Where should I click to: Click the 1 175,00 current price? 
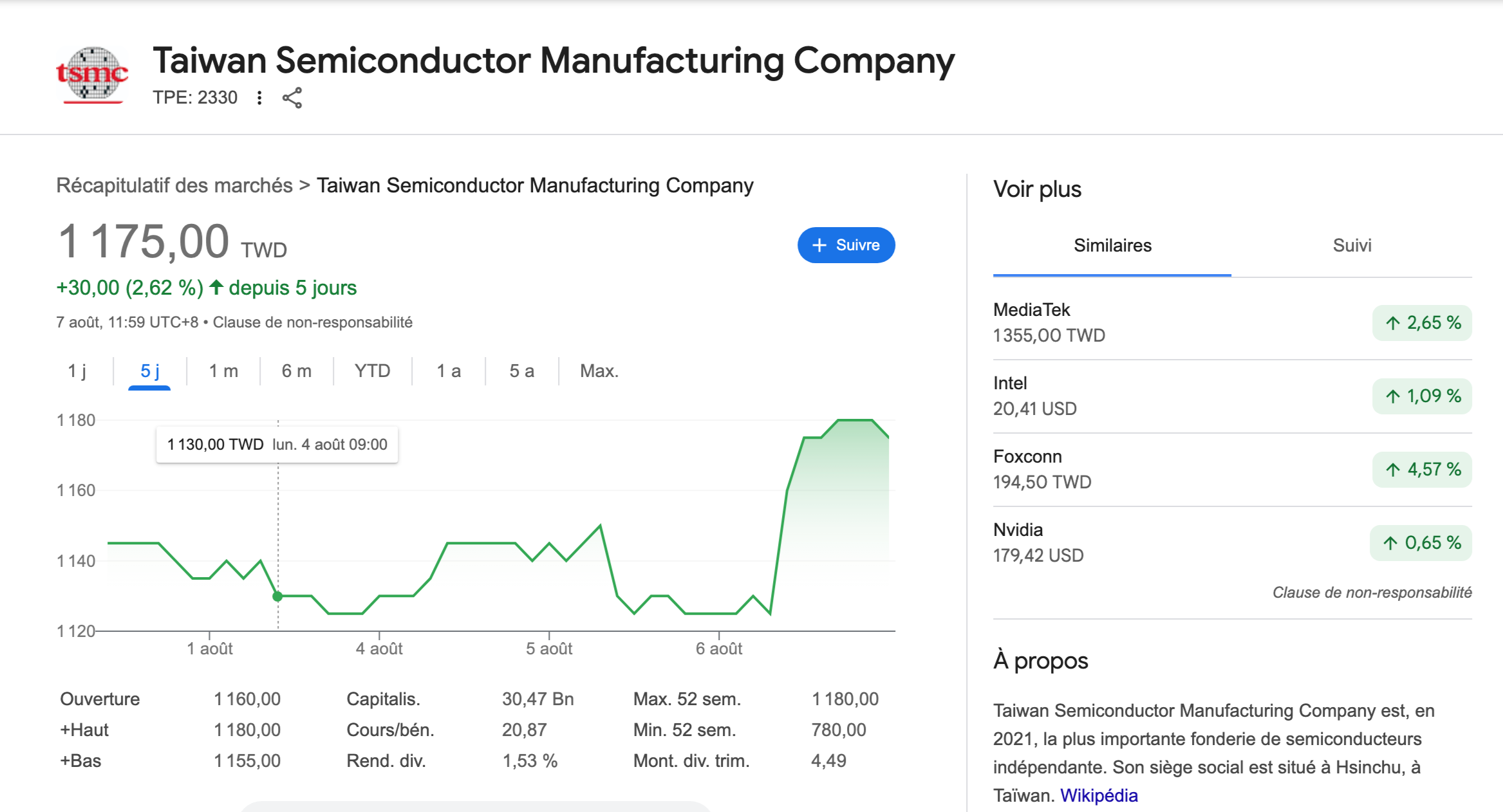tap(144, 242)
